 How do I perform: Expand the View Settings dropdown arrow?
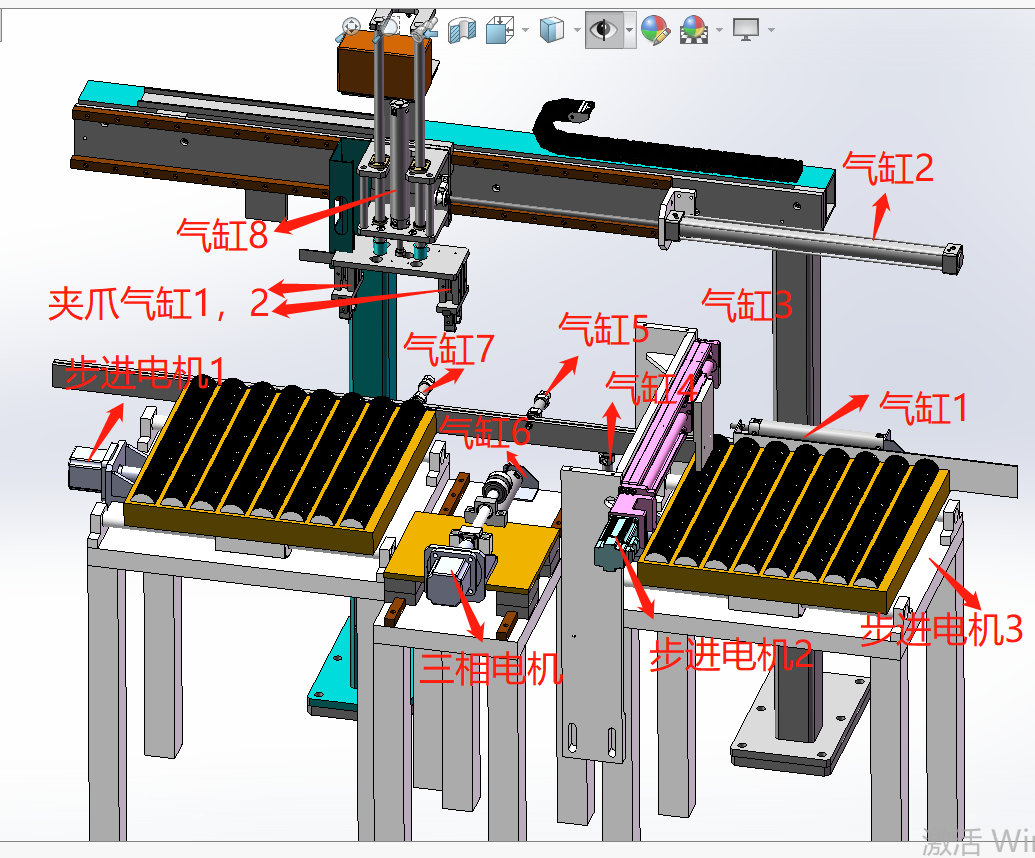tap(771, 30)
